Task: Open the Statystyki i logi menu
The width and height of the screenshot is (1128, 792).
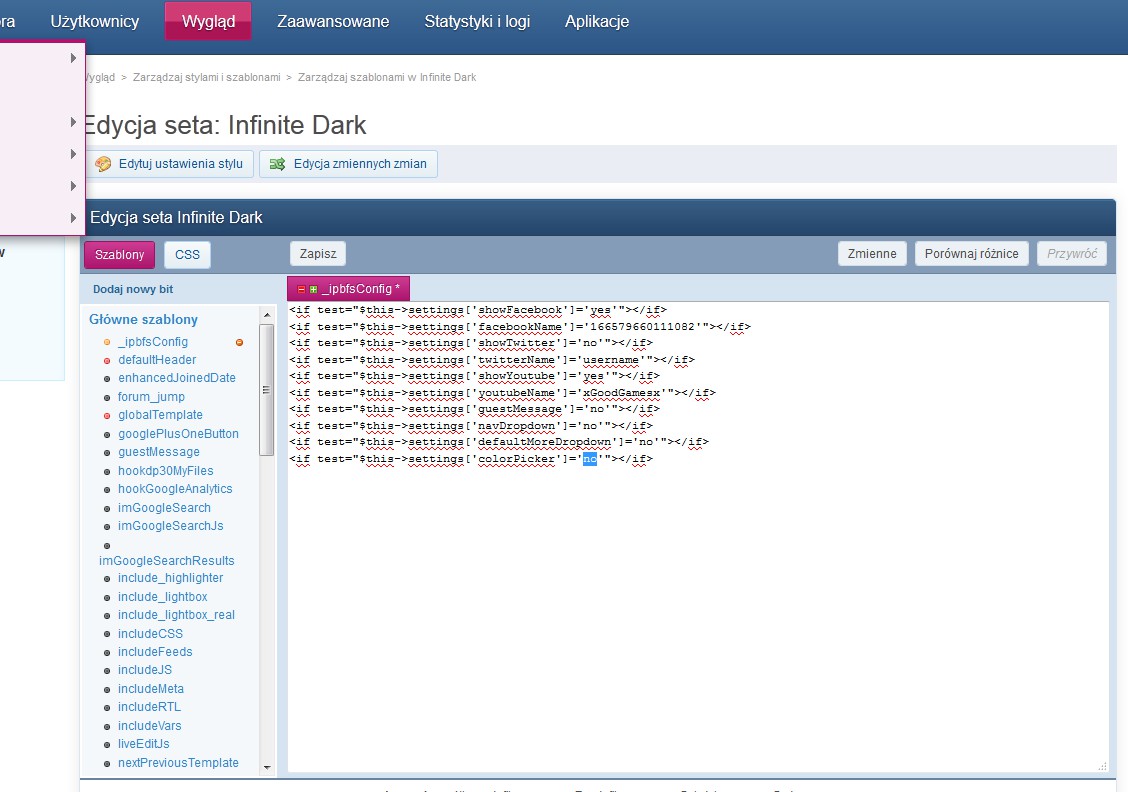Action: click(x=477, y=21)
